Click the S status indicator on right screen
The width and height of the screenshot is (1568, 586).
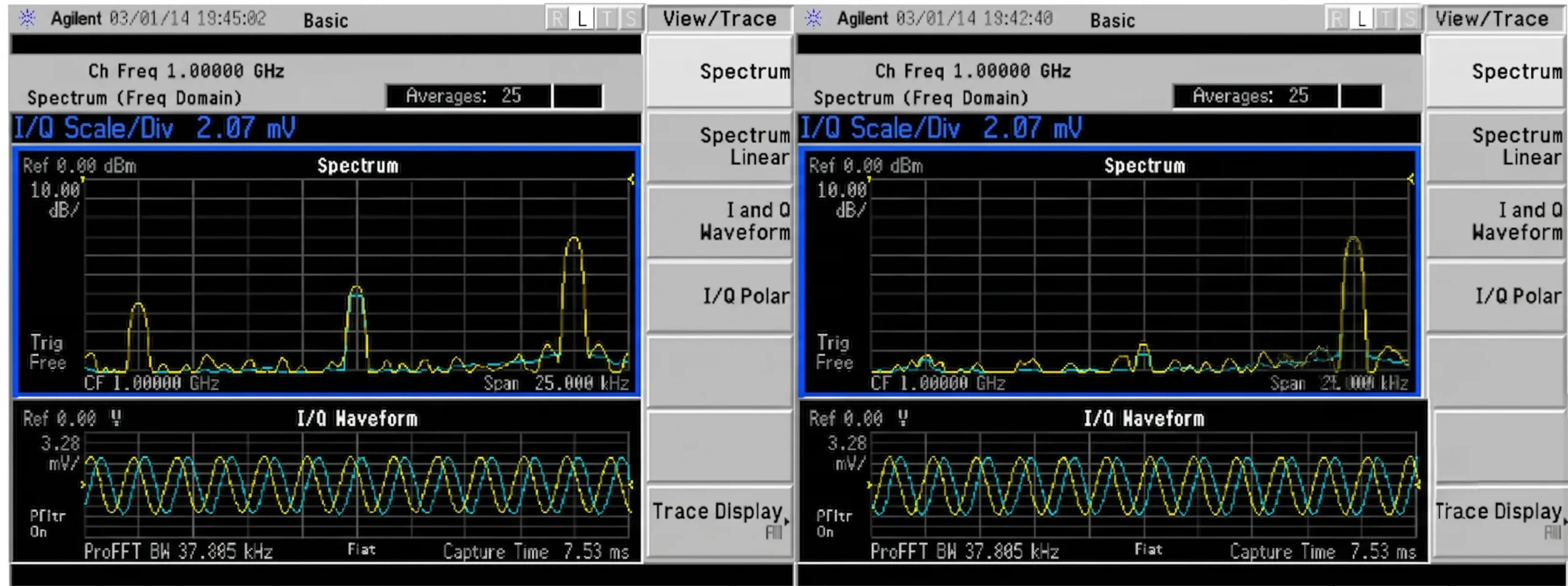coord(1409,19)
